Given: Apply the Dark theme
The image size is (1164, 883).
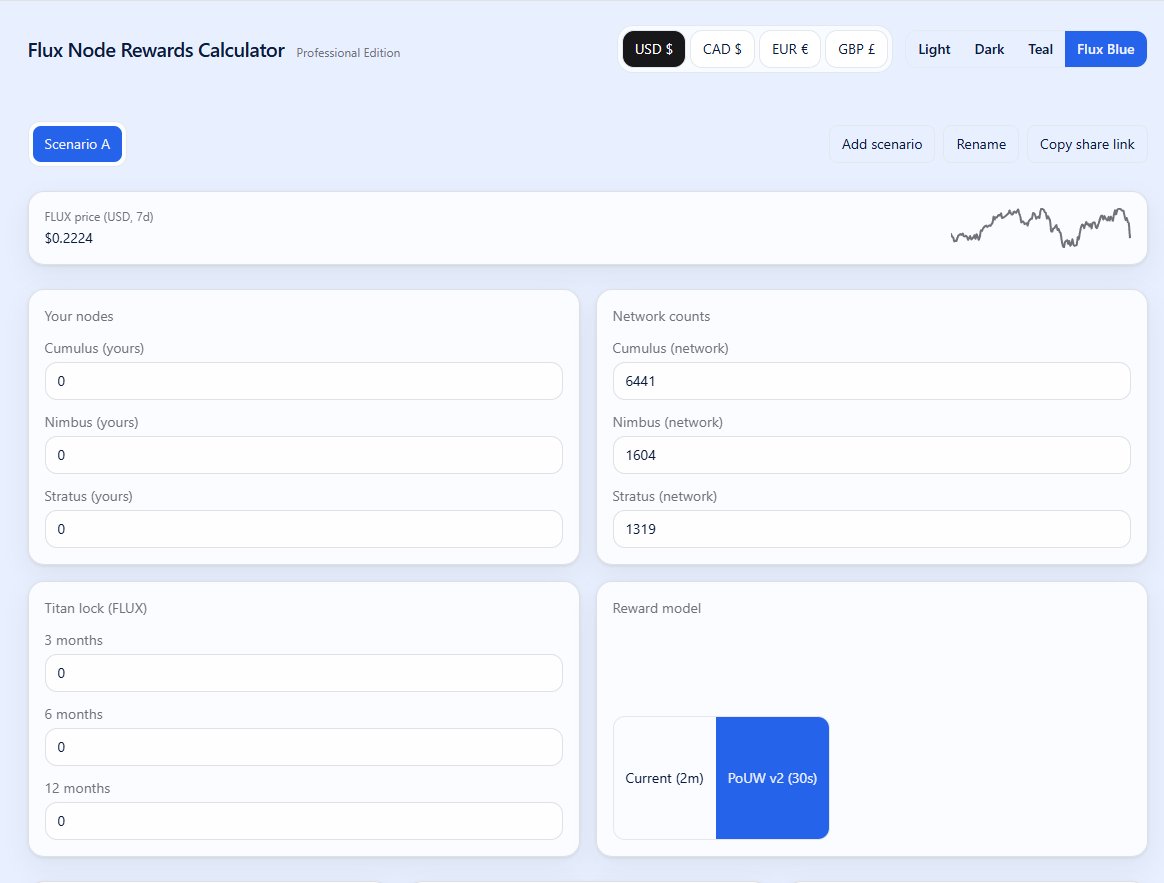Looking at the screenshot, I should tap(989, 49).
